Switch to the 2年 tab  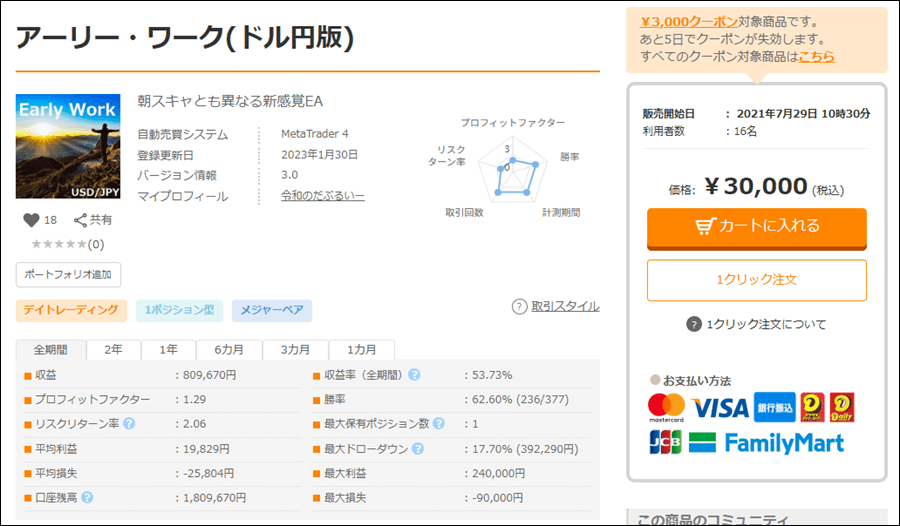113,350
